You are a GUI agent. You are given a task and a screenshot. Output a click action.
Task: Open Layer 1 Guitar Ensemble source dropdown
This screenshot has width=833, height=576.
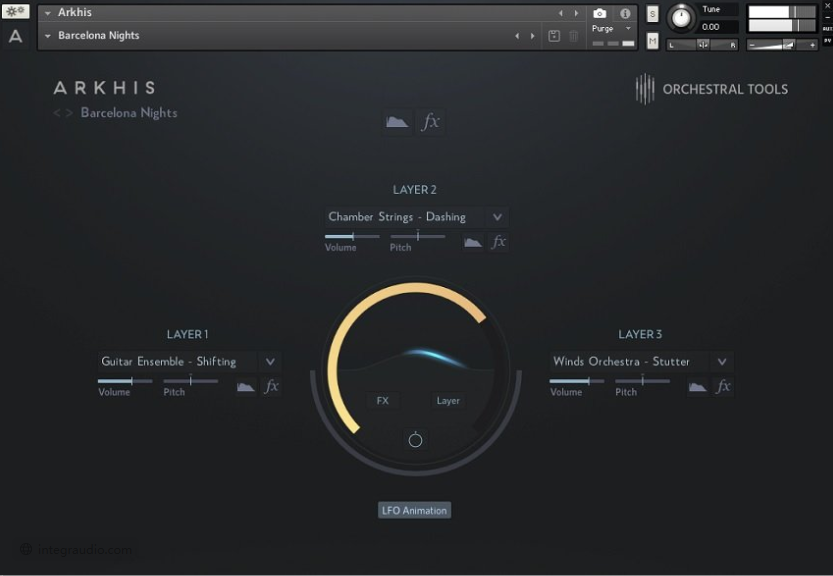pyautogui.click(x=270, y=362)
